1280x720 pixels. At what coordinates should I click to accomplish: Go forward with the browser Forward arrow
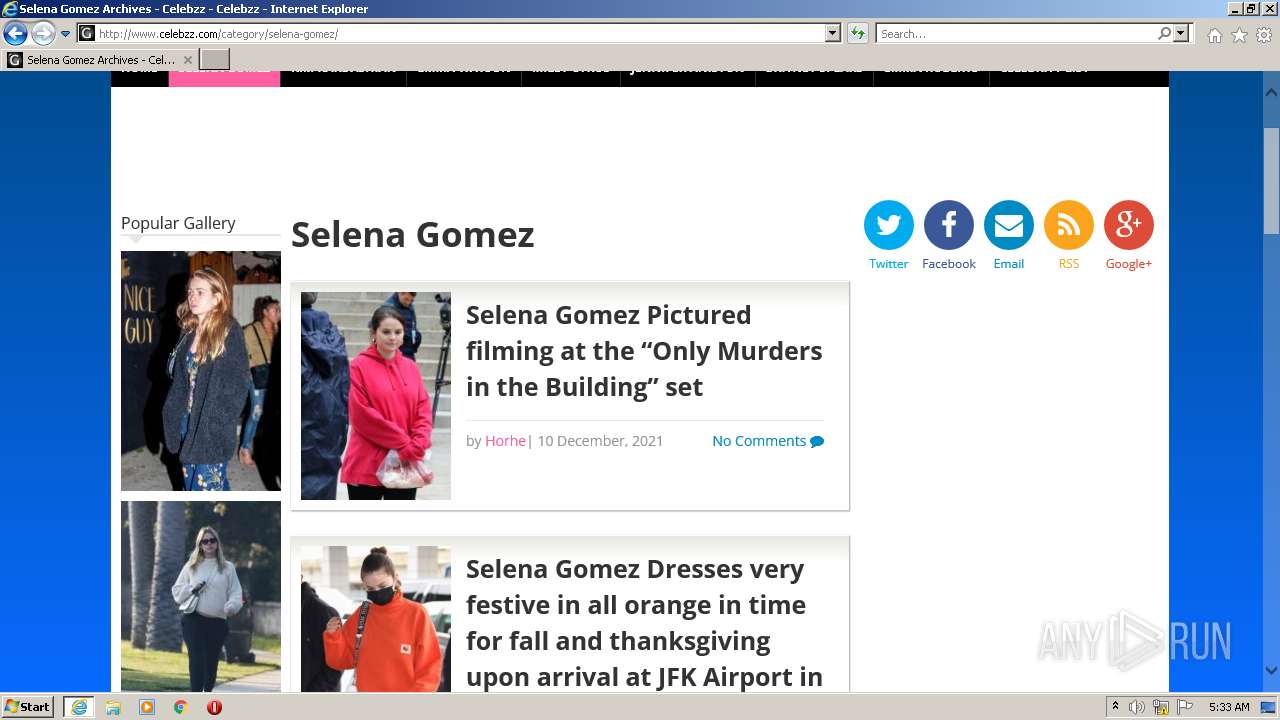click(x=42, y=33)
